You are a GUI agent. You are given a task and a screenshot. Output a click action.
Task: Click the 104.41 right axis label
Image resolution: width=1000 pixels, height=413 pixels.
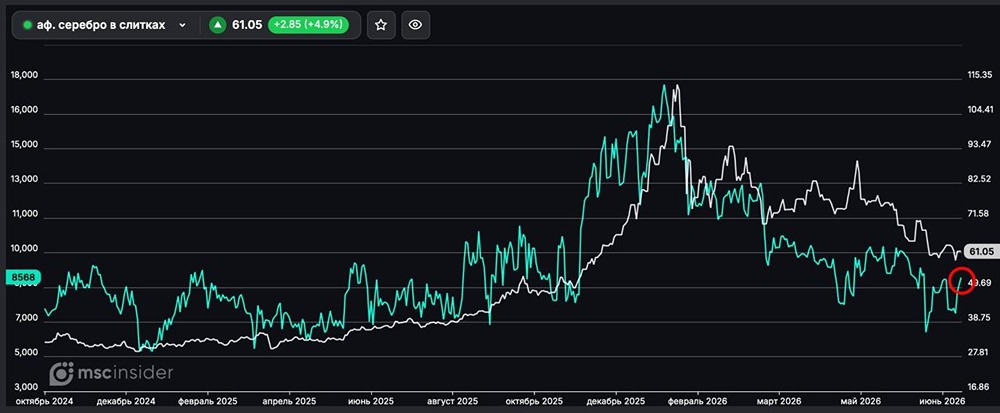pyautogui.click(x=981, y=110)
